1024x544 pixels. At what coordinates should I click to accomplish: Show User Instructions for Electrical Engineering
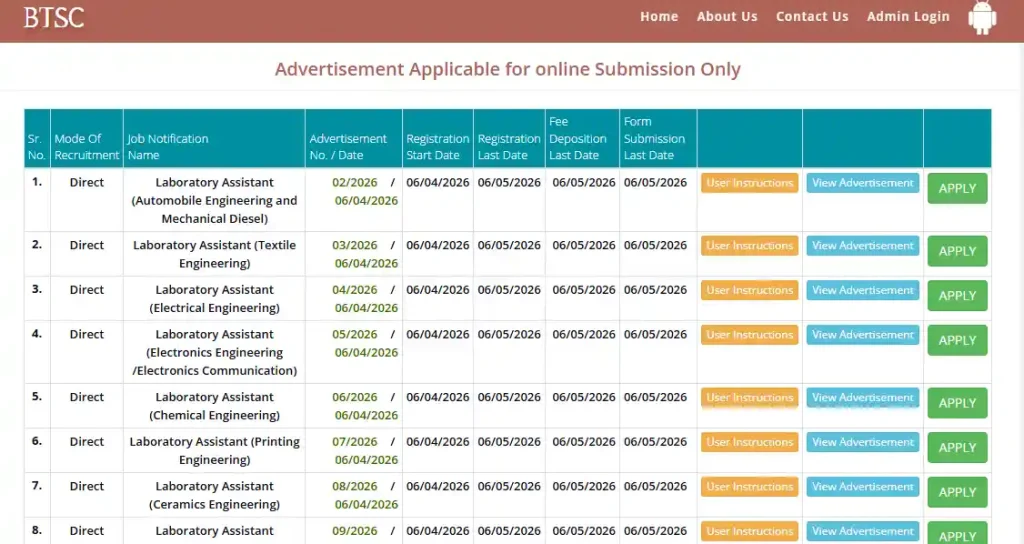(x=749, y=291)
